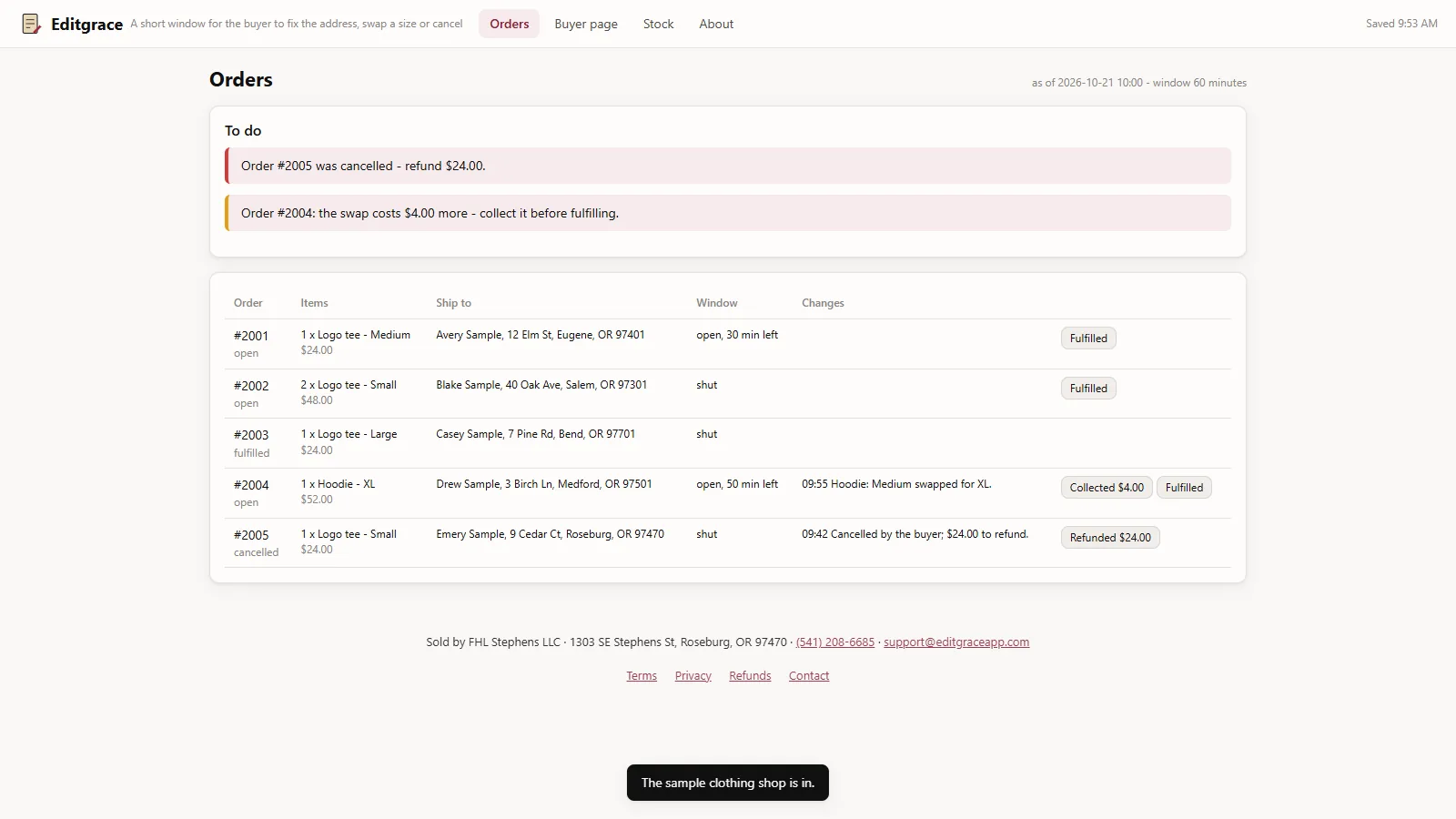
Task: Open the Refunds policy link
Action: tap(750, 676)
